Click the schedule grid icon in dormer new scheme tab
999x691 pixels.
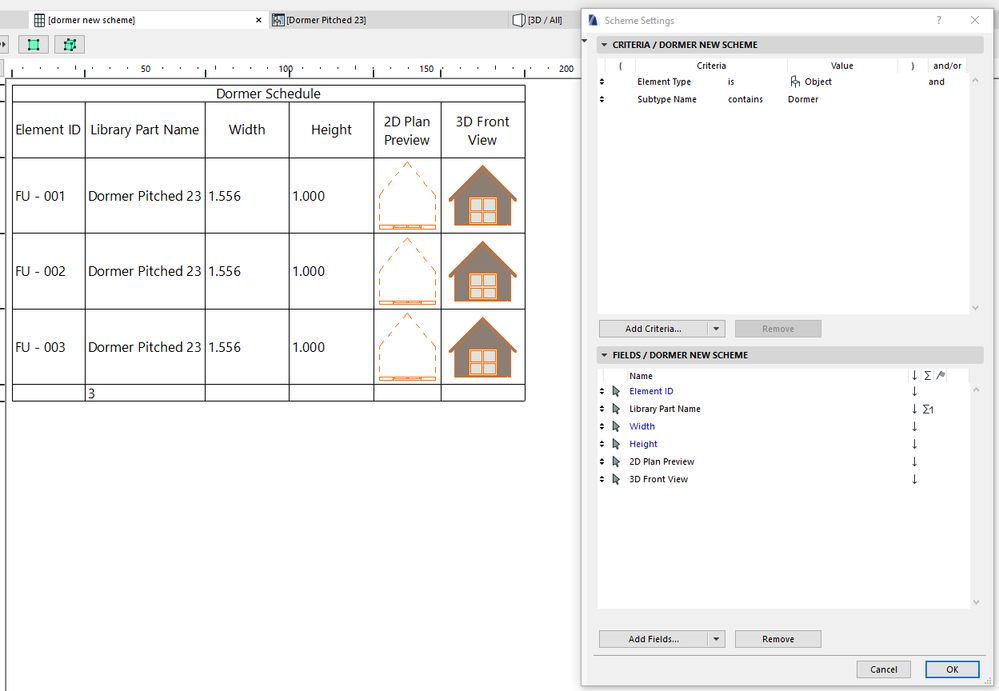39,20
